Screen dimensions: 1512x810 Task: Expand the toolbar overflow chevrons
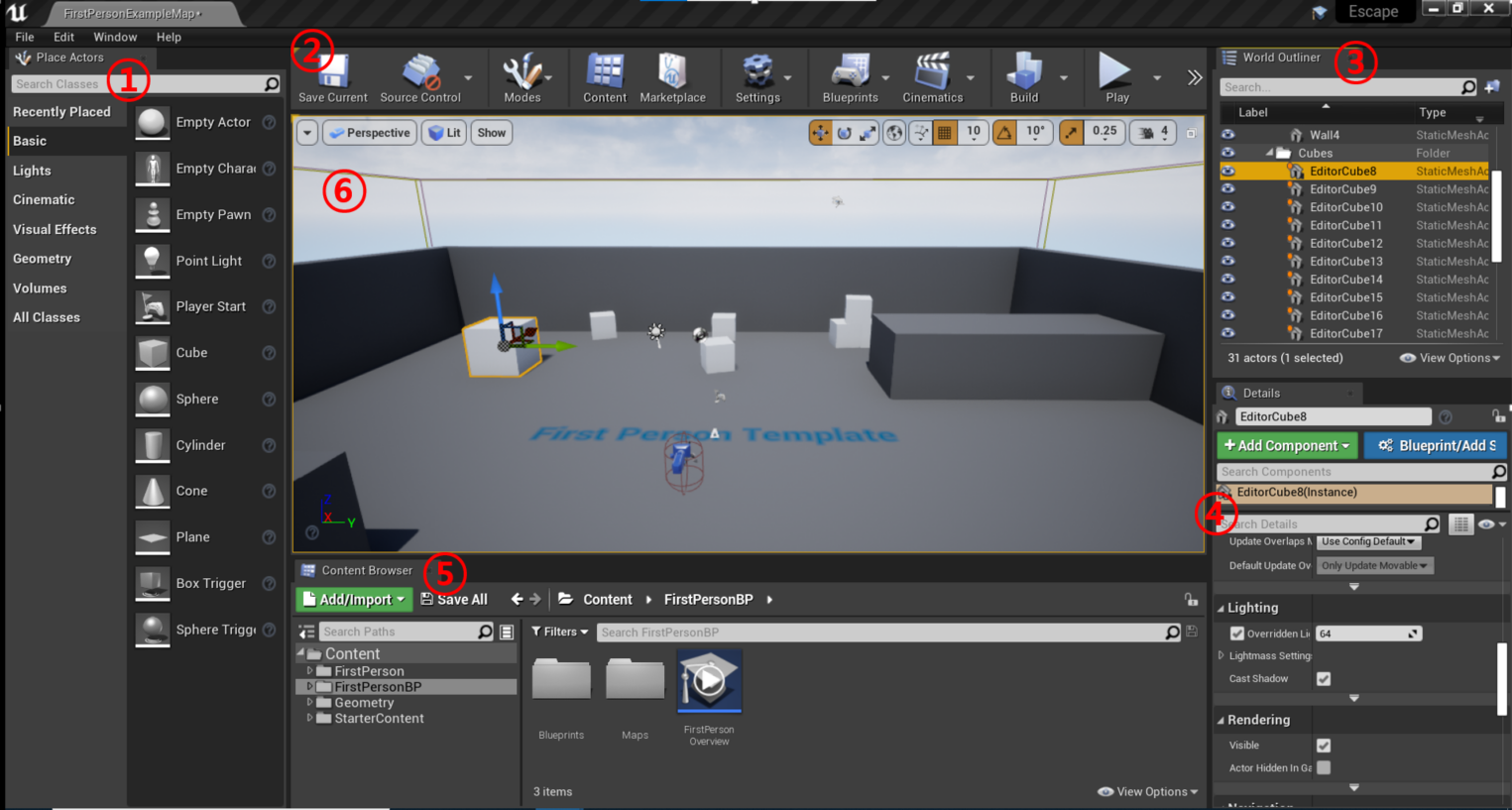pos(1195,77)
